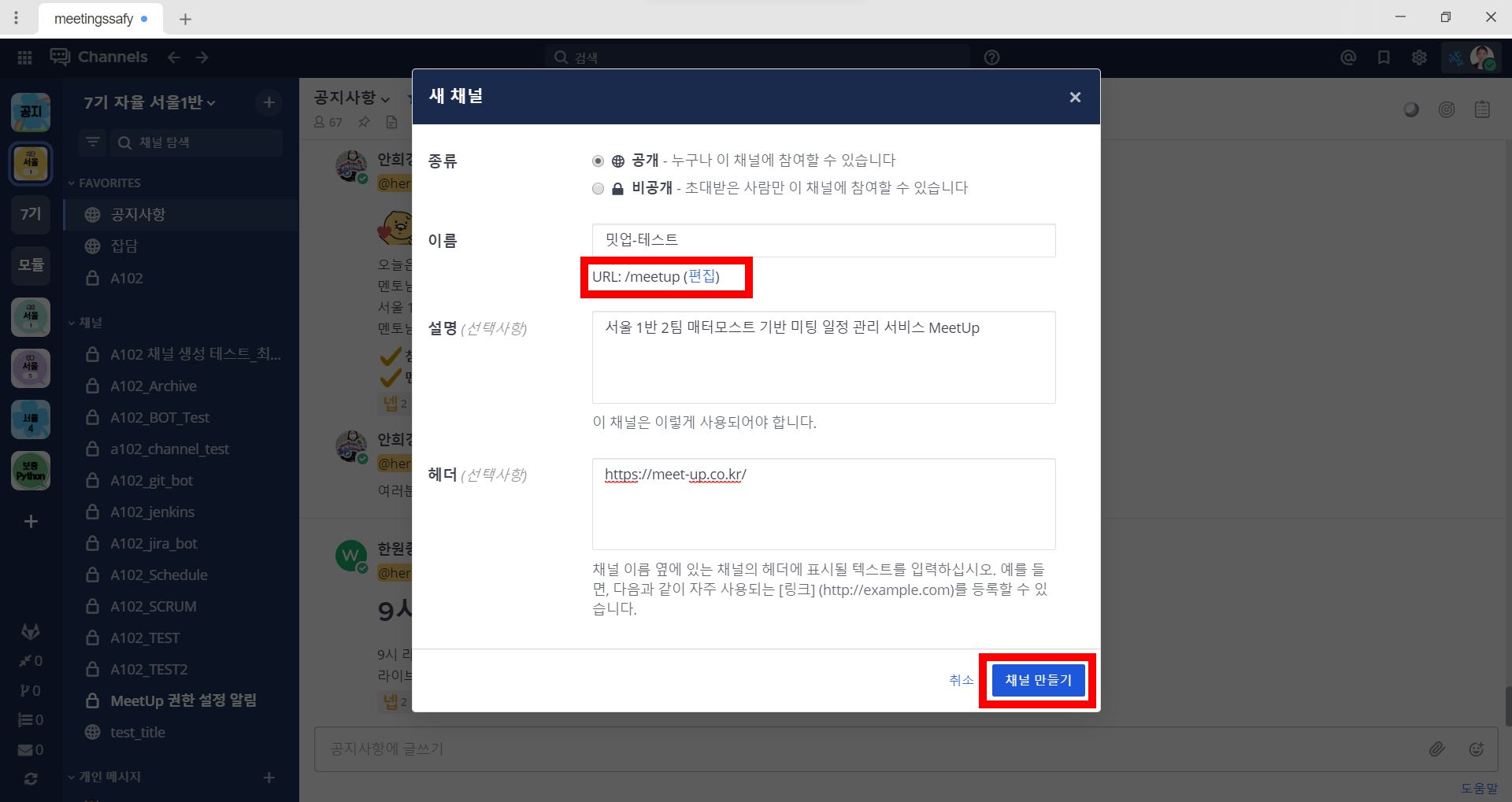Open saved posts bookmark icon
Viewport: 1512px width, 802px height.
[x=1384, y=57]
